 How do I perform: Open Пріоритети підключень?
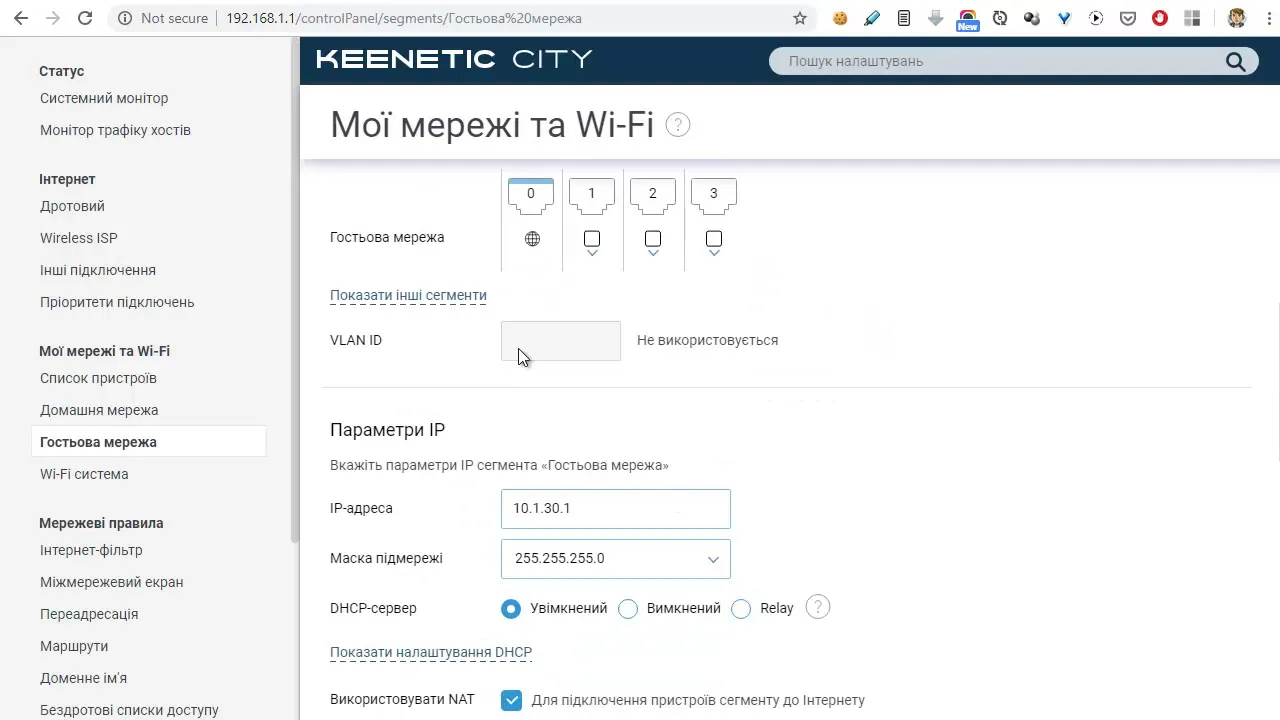117,302
